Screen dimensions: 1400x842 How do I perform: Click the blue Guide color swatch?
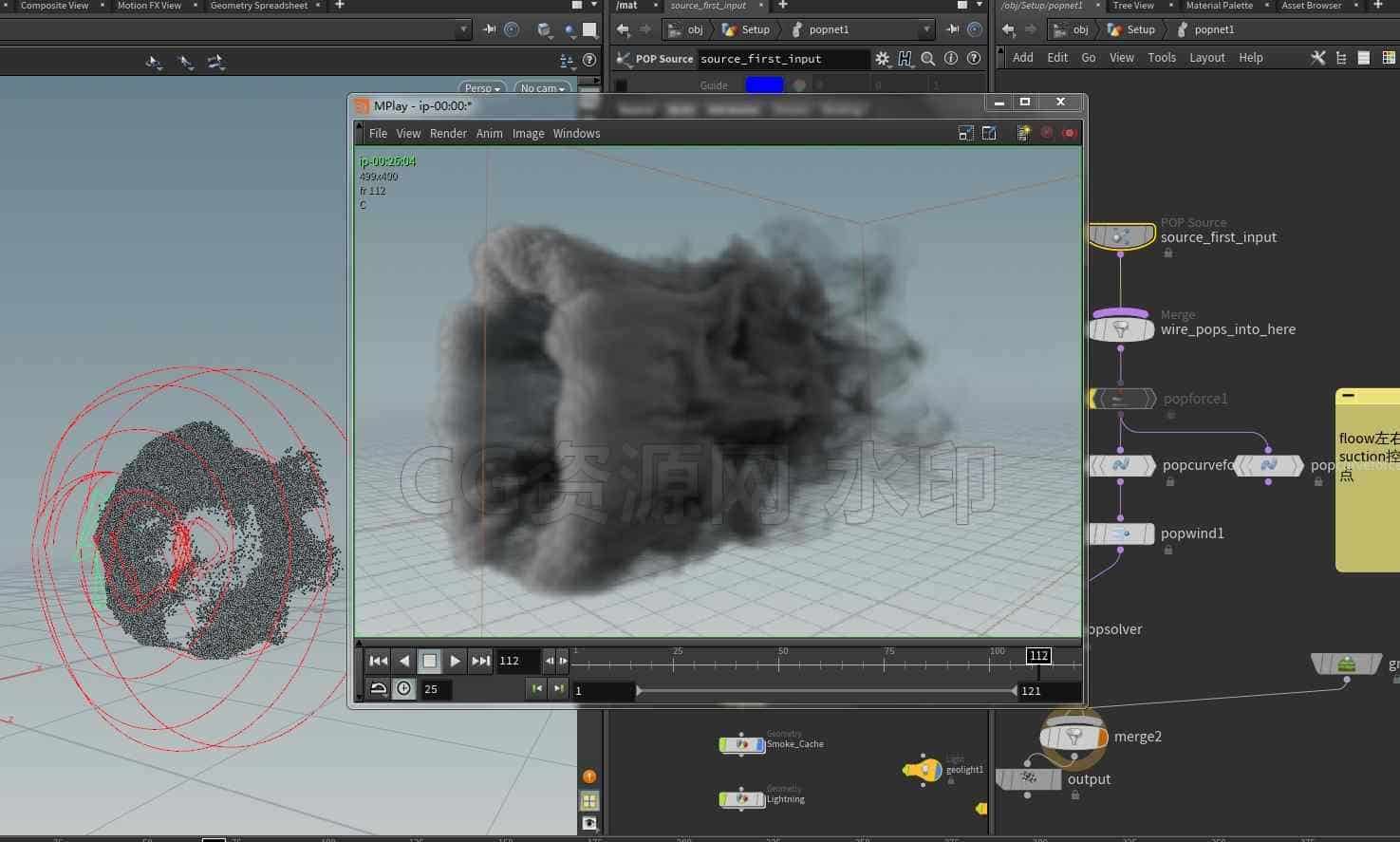point(764,84)
